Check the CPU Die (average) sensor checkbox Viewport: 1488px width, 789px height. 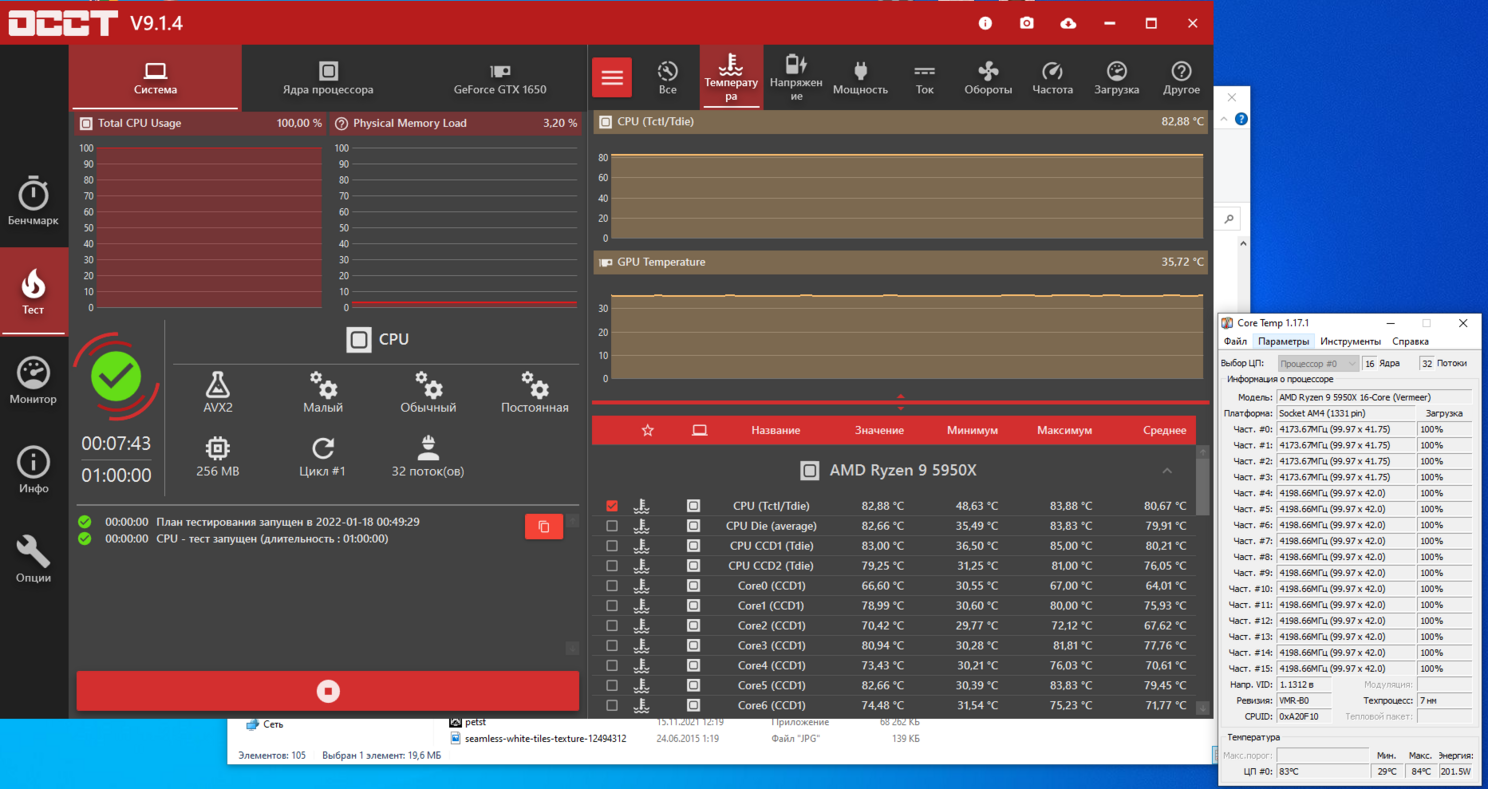pyautogui.click(x=612, y=526)
